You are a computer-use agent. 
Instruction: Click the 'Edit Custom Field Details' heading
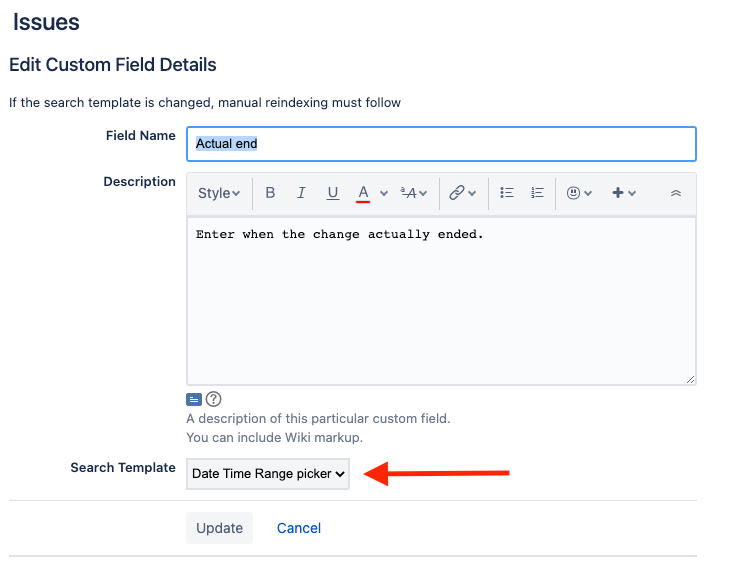click(113, 65)
